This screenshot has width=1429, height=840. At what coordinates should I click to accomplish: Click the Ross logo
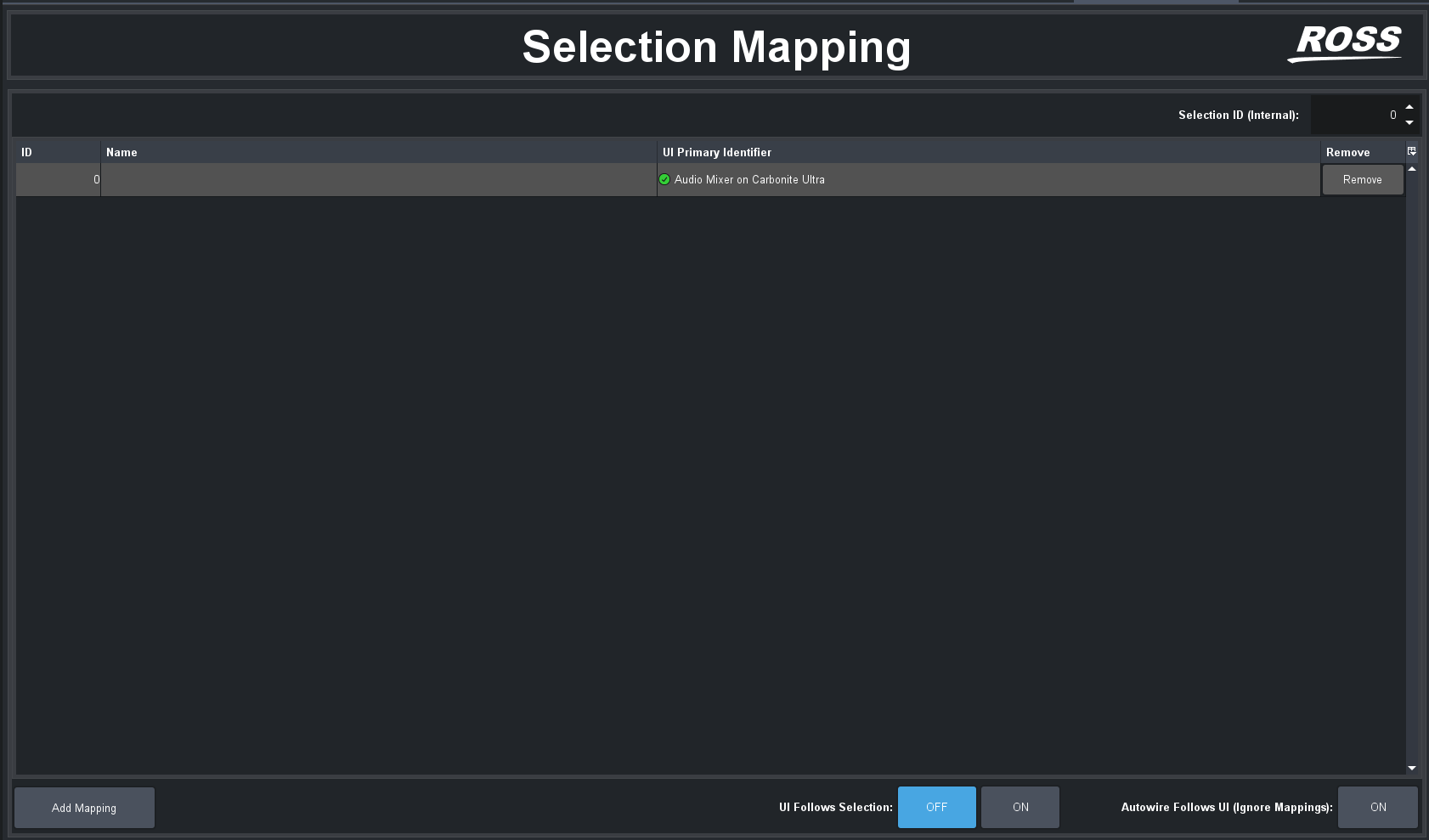coord(1347,43)
